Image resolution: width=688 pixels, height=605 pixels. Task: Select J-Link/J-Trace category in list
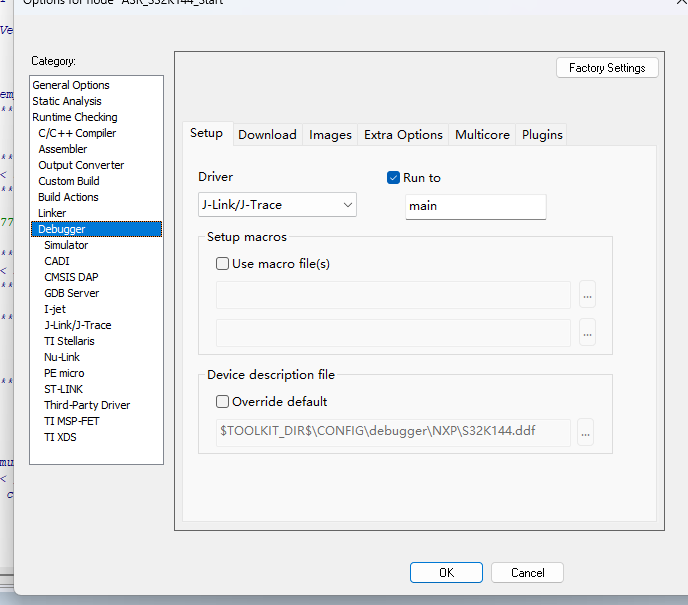tap(78, 325)
